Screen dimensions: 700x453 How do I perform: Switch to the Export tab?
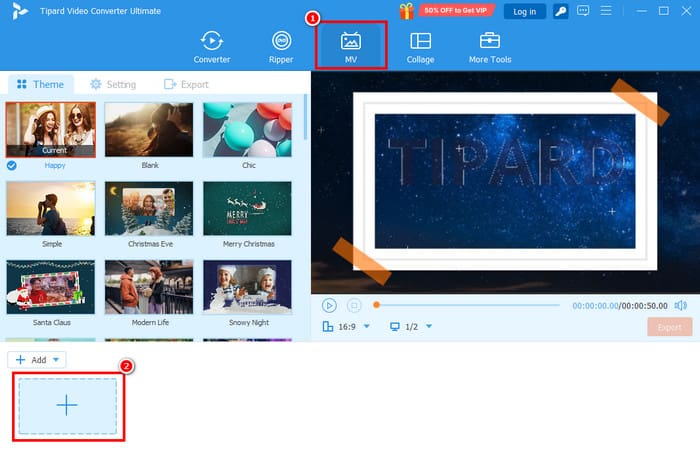click(186, 84)
